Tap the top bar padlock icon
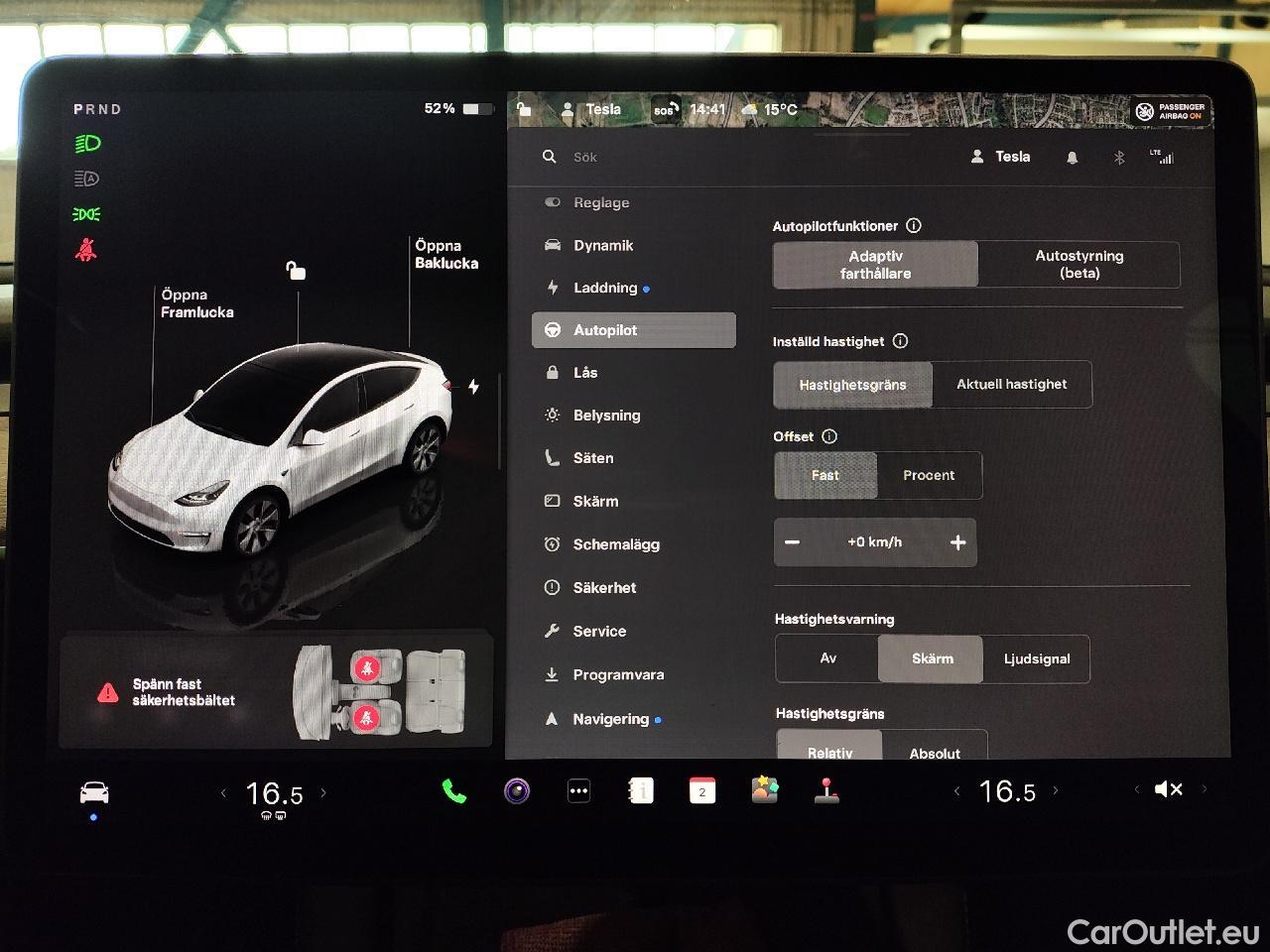 524,109
